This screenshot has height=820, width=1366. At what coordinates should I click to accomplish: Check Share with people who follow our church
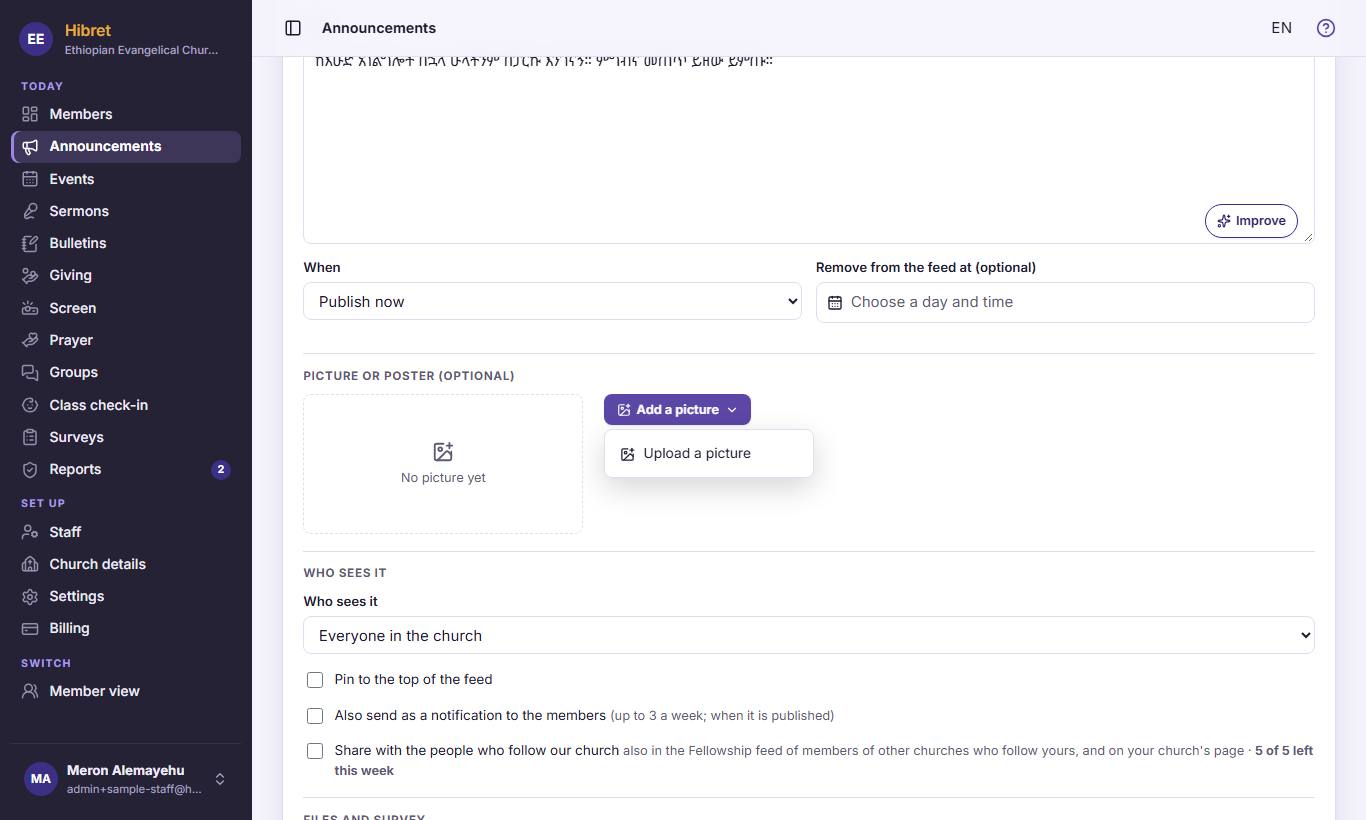[x=315, y=751]
